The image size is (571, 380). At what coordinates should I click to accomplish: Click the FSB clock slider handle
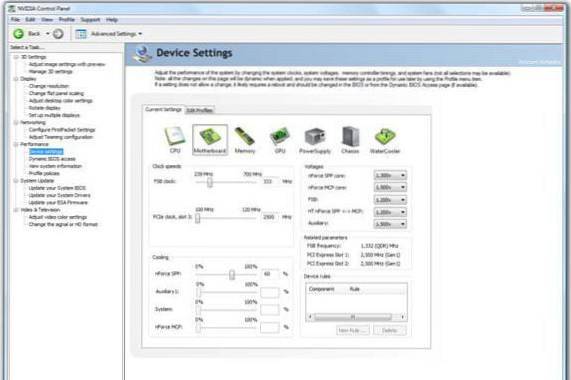(x=210, y=182)
